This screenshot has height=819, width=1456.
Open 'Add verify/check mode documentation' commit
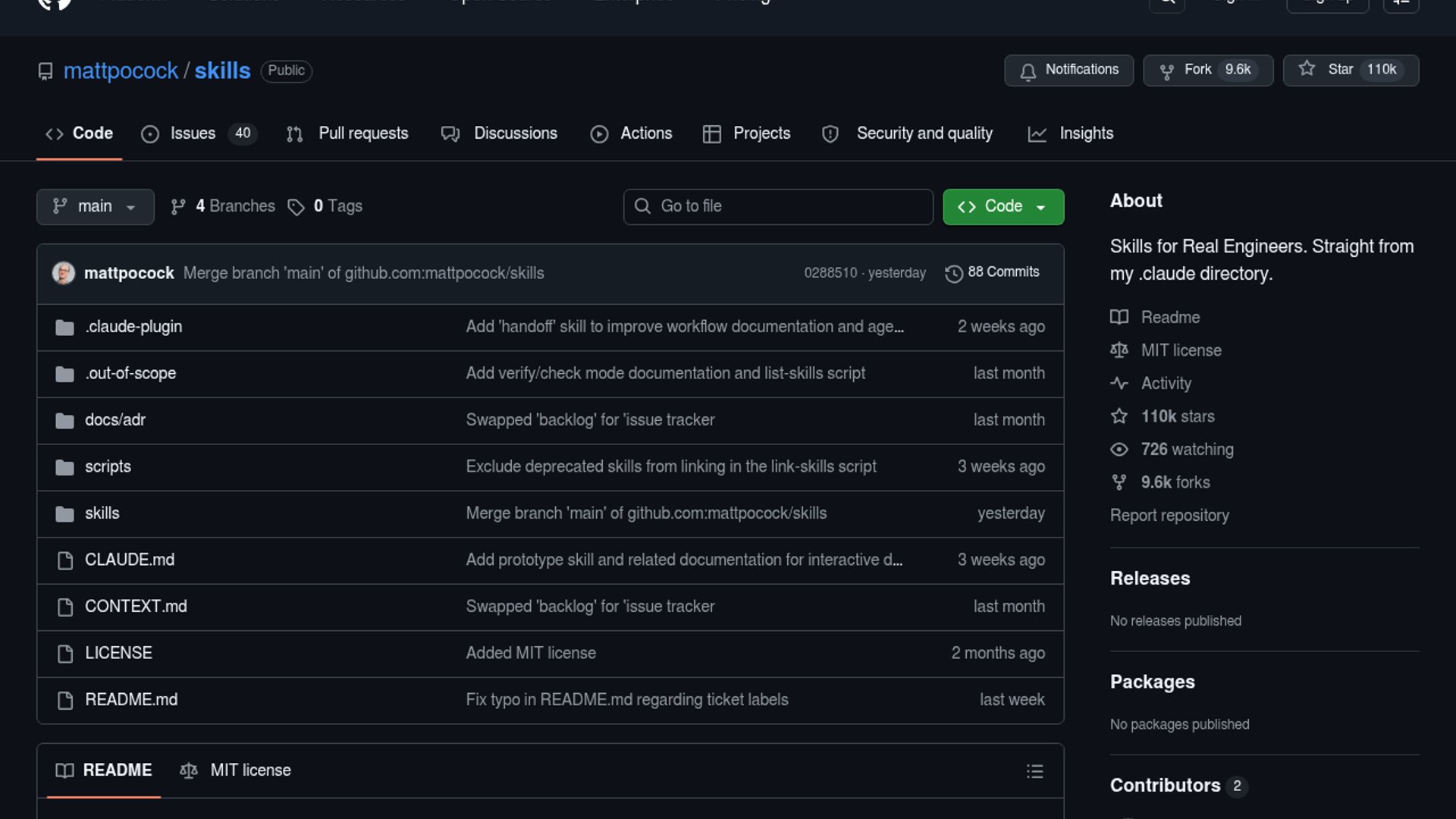(665, 373)
